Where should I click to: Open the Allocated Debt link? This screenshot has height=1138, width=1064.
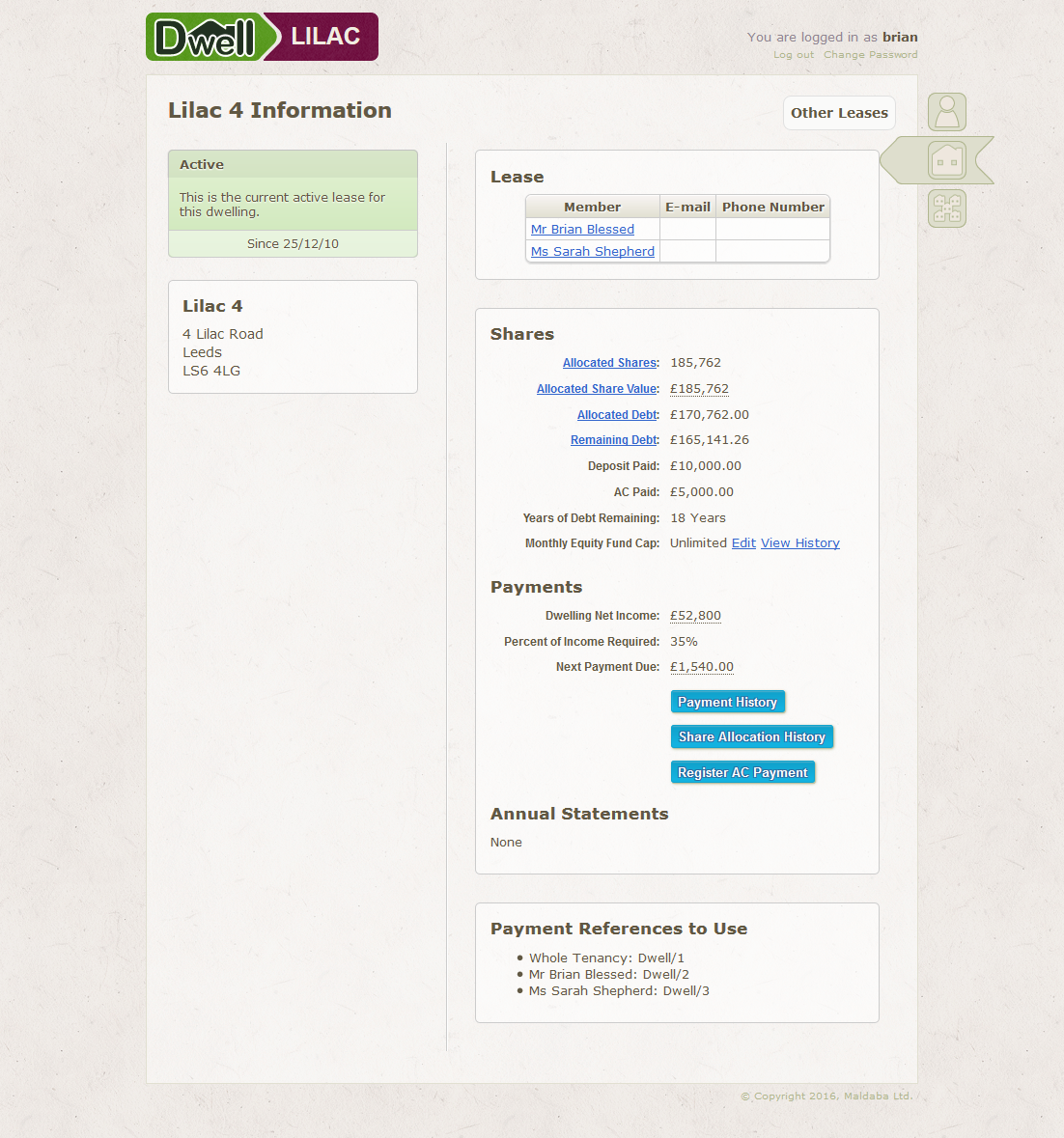point(617,415)
